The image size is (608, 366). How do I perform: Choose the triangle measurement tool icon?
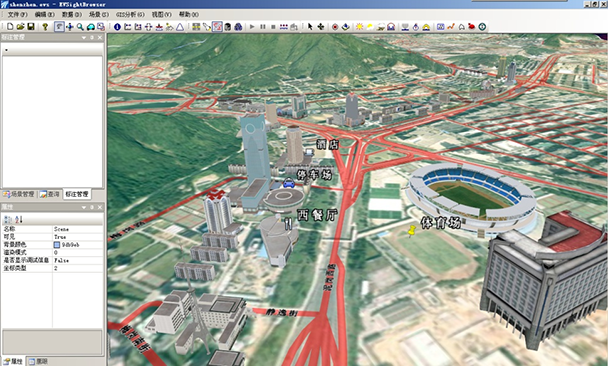[180, 26]
